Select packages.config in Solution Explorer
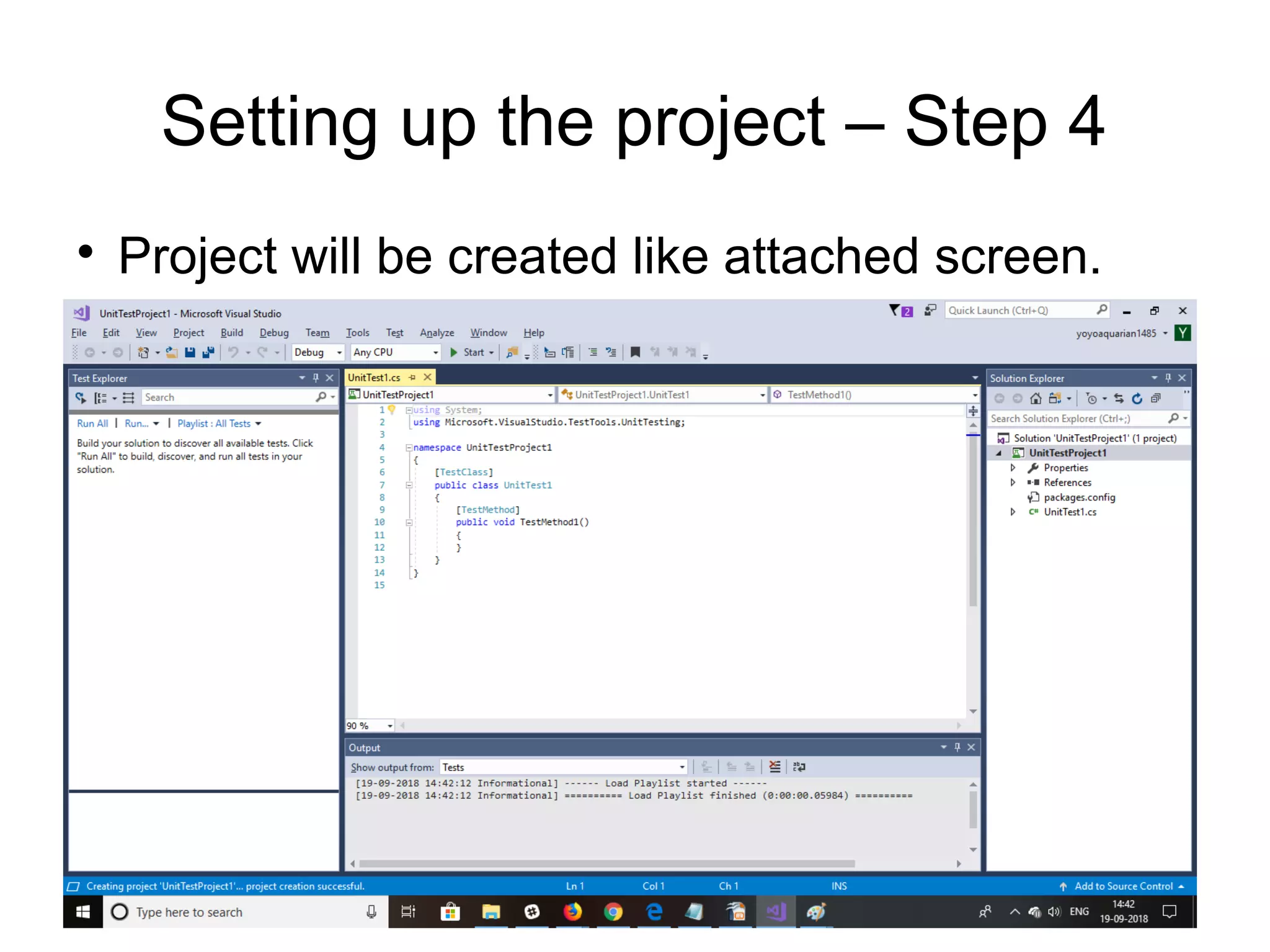Viewport: 1270px width, 952px height. 1079,497
